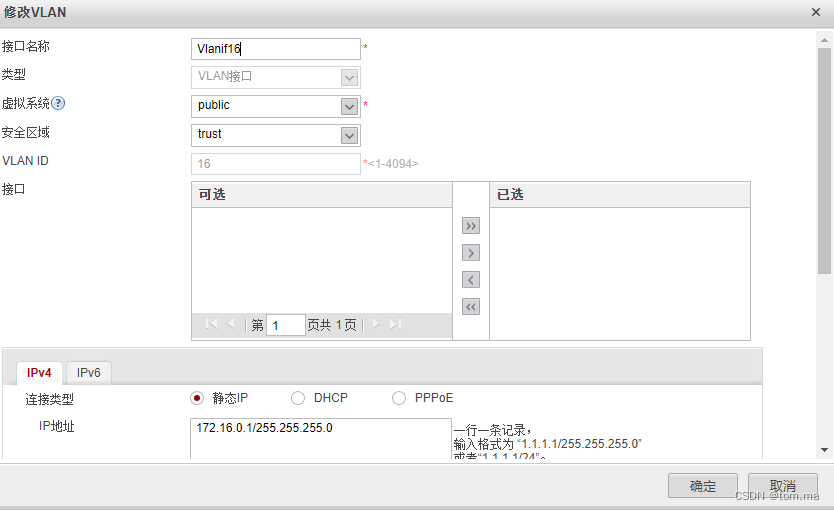
Task: Go to first page of available interfaces
Action: point(211,324)
